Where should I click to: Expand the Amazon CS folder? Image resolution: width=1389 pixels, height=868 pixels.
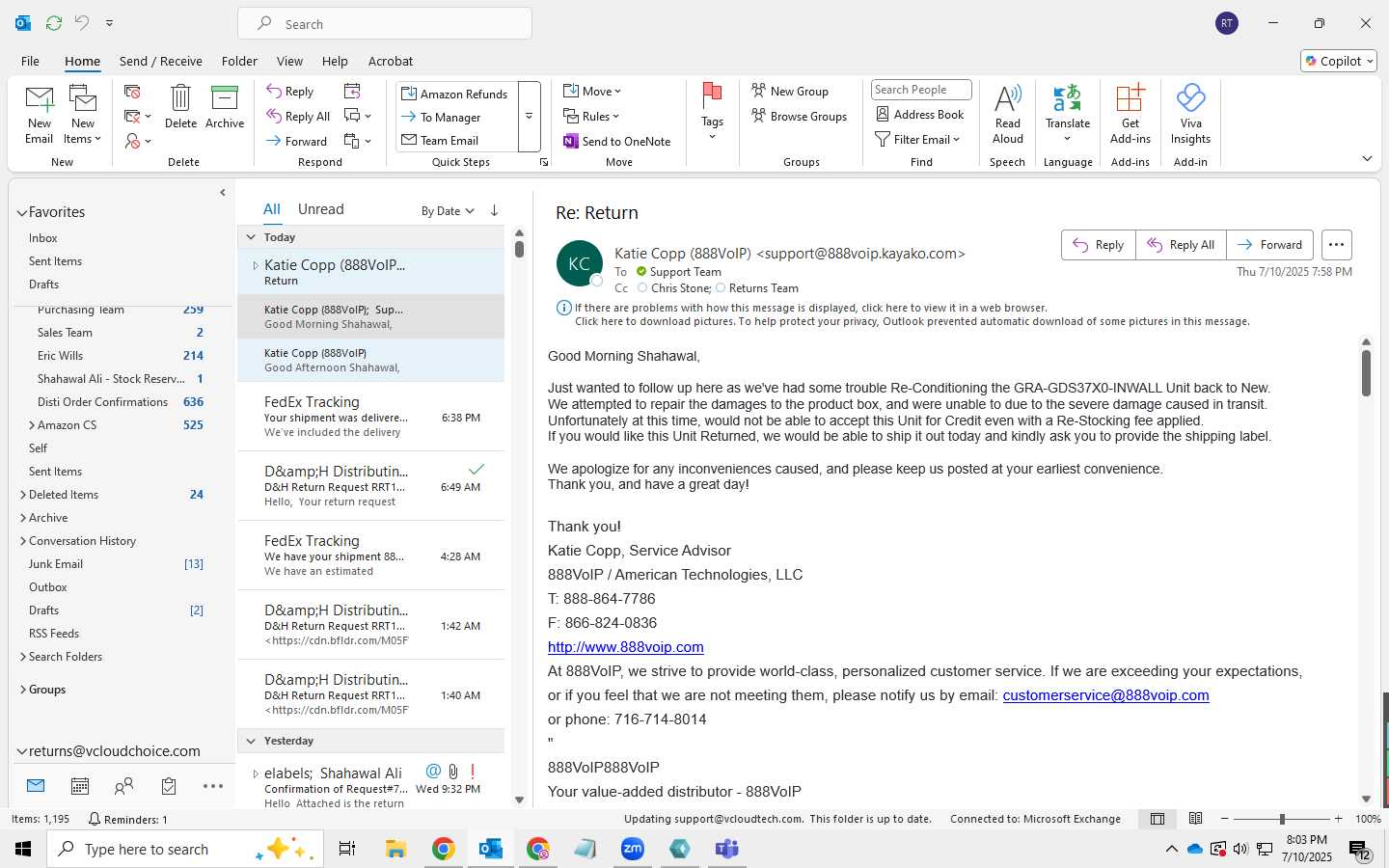(33, 425)
